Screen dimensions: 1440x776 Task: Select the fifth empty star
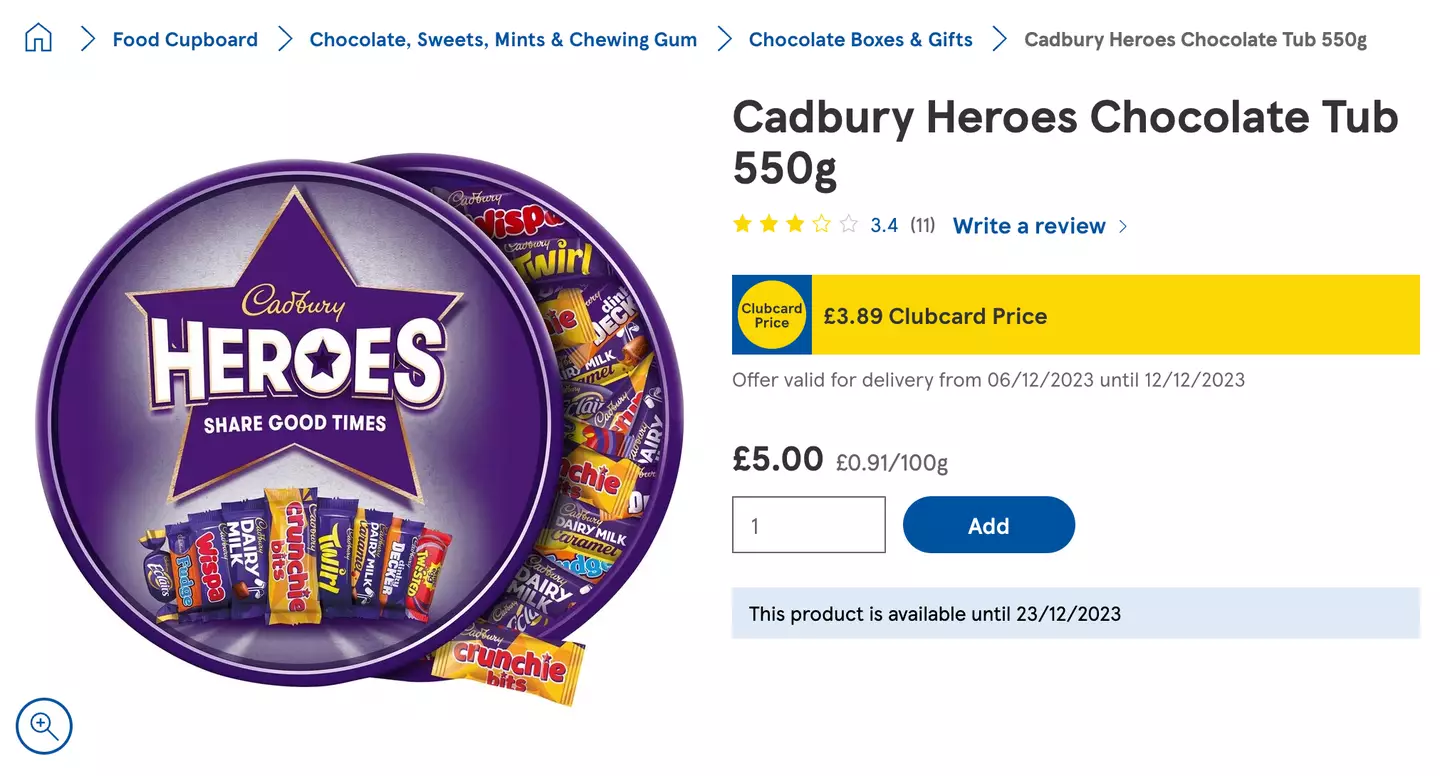[846, 224]
